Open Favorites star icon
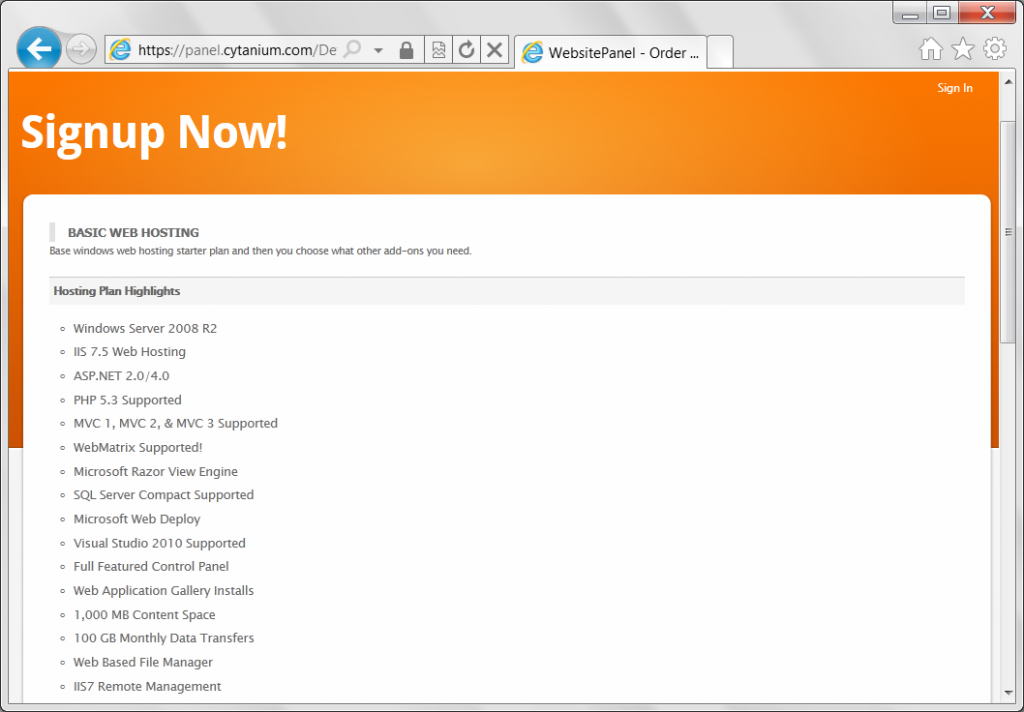1024x712 pixels. [963, 49]
